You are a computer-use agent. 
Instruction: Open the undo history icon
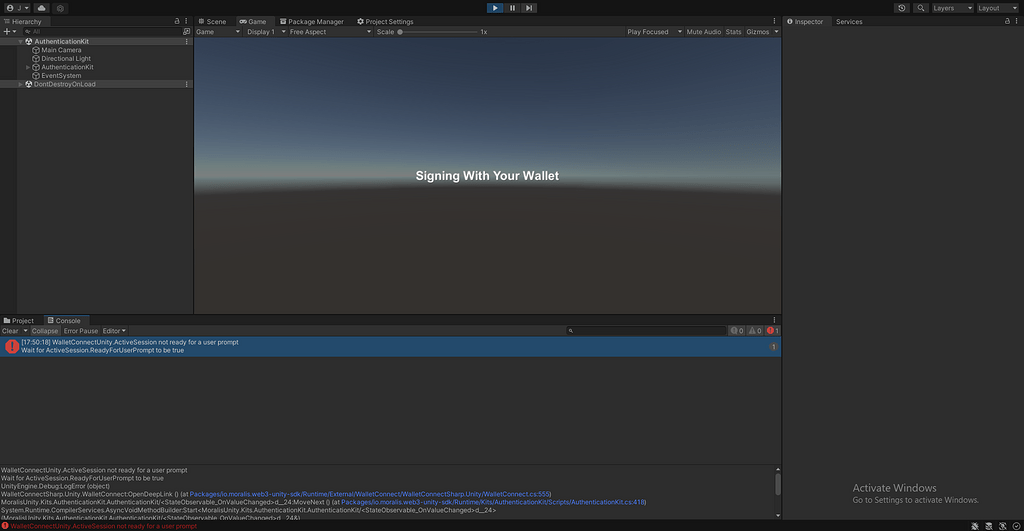pyautogui.click(x=902, y=8)
